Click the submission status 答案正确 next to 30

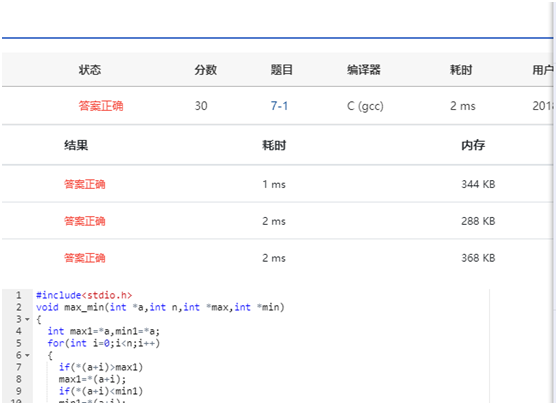click(x=101, y=106)
